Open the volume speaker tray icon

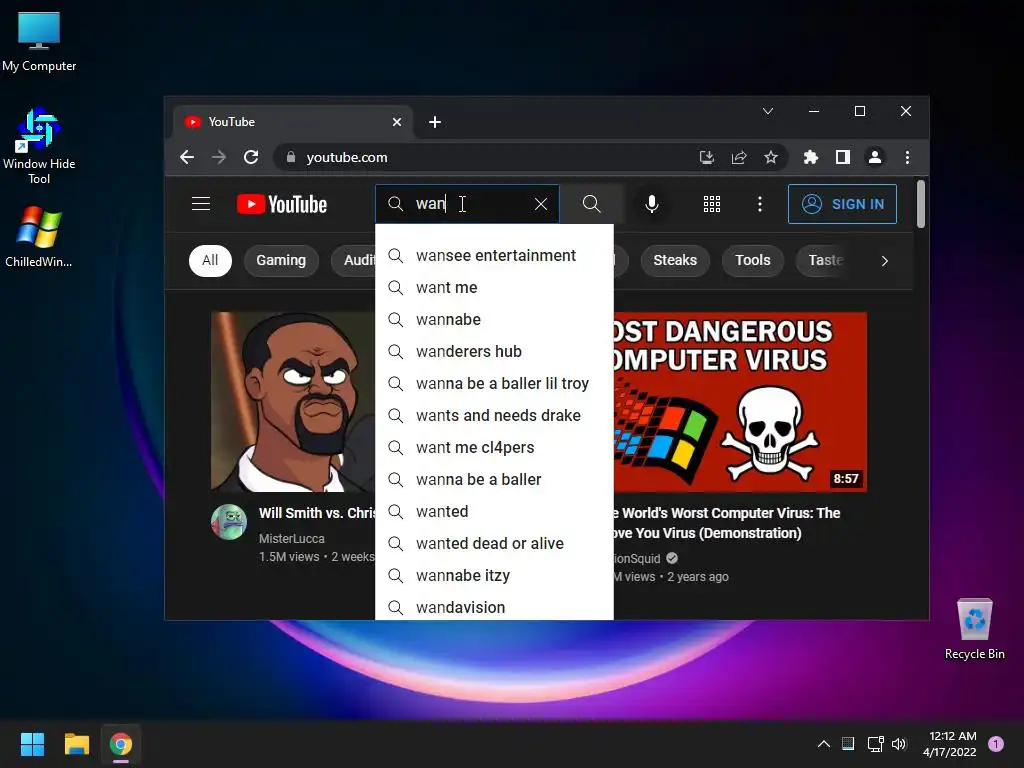click(x=899, y=744)
